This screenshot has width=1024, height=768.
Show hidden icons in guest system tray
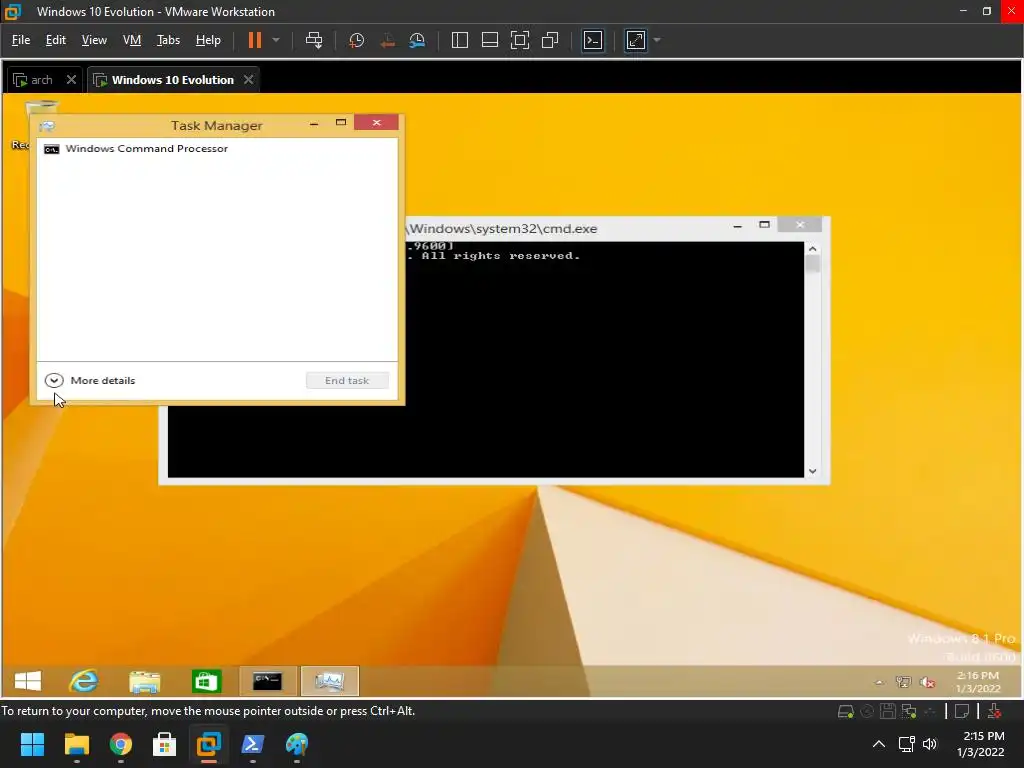(879, 682)
